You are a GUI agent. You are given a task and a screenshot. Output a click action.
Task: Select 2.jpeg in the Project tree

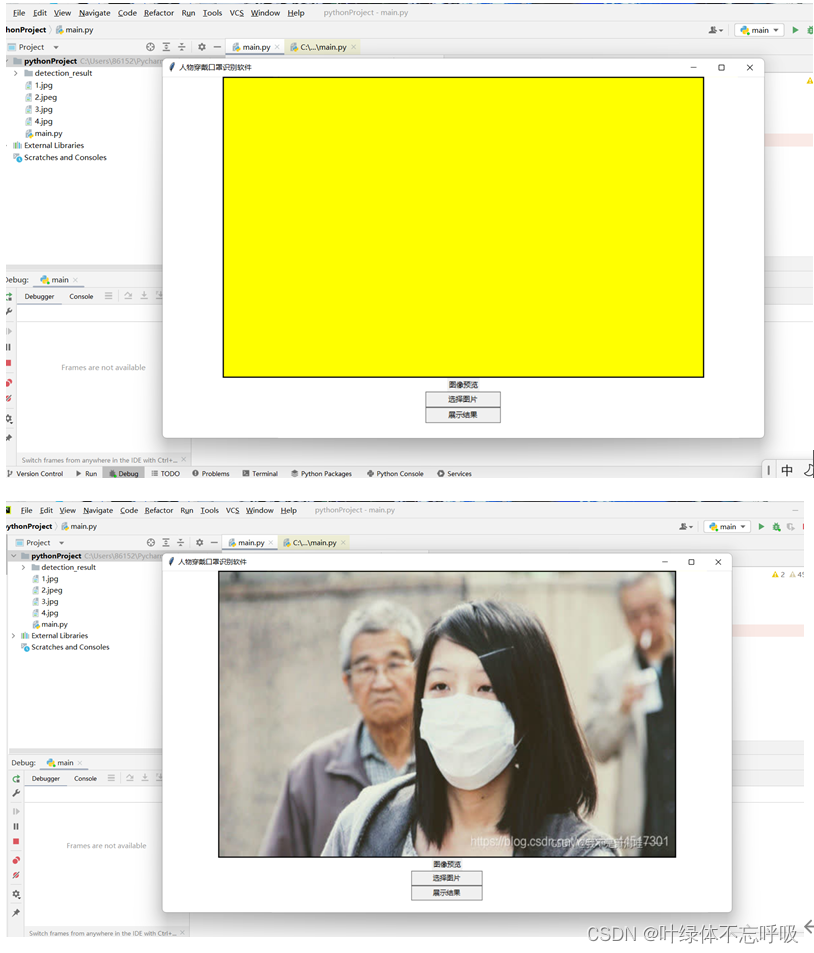click(x=45, y=97)
